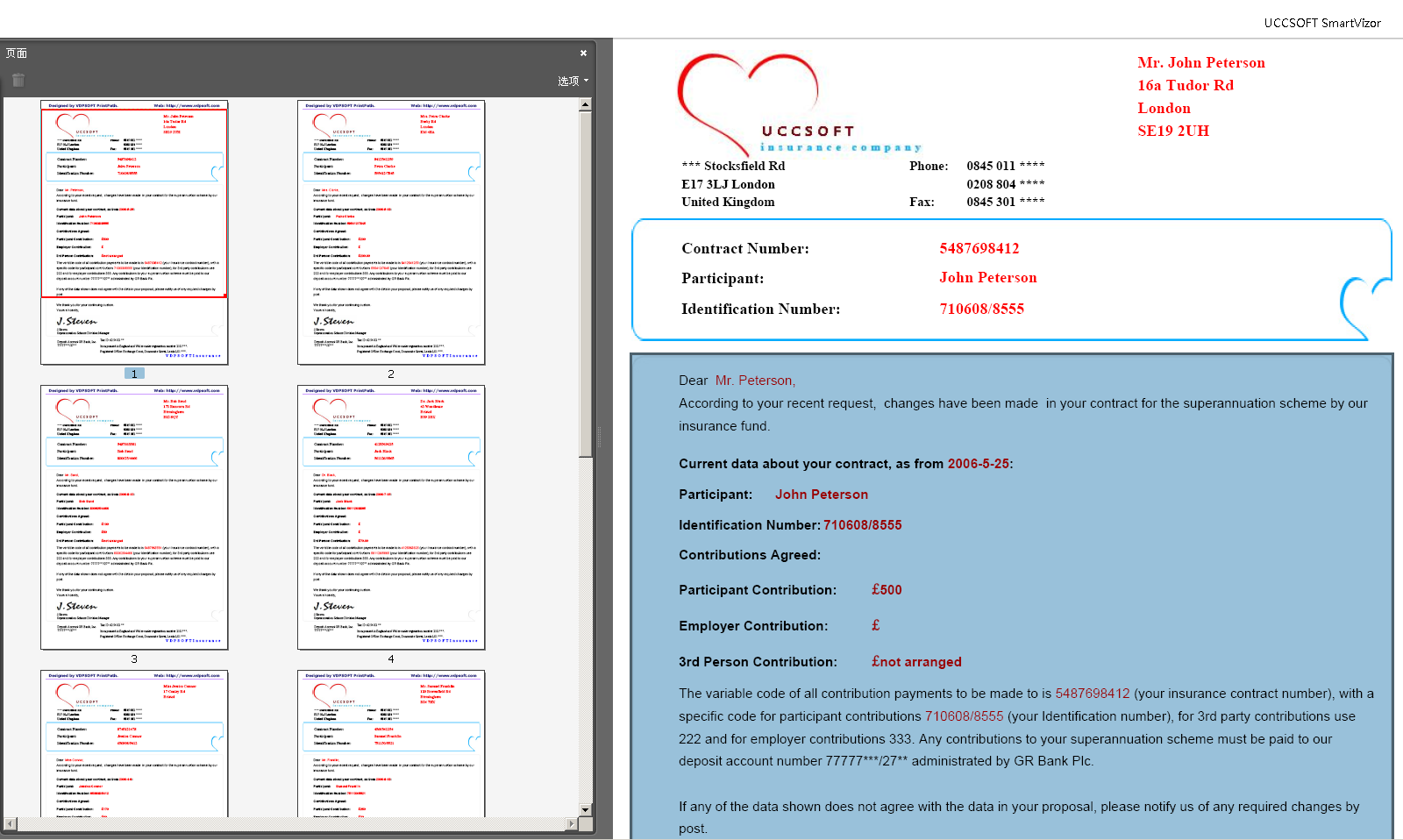Select page 1 thumbnail

(134, 232)
